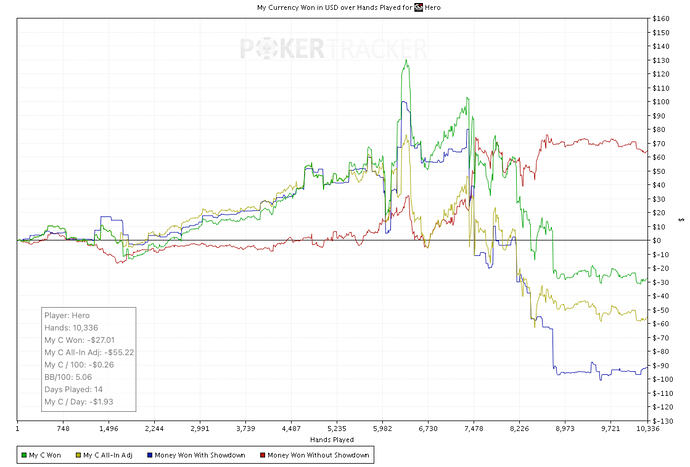Click the site icon before Hero in the title
690x467 pixels.
point(418,7)
